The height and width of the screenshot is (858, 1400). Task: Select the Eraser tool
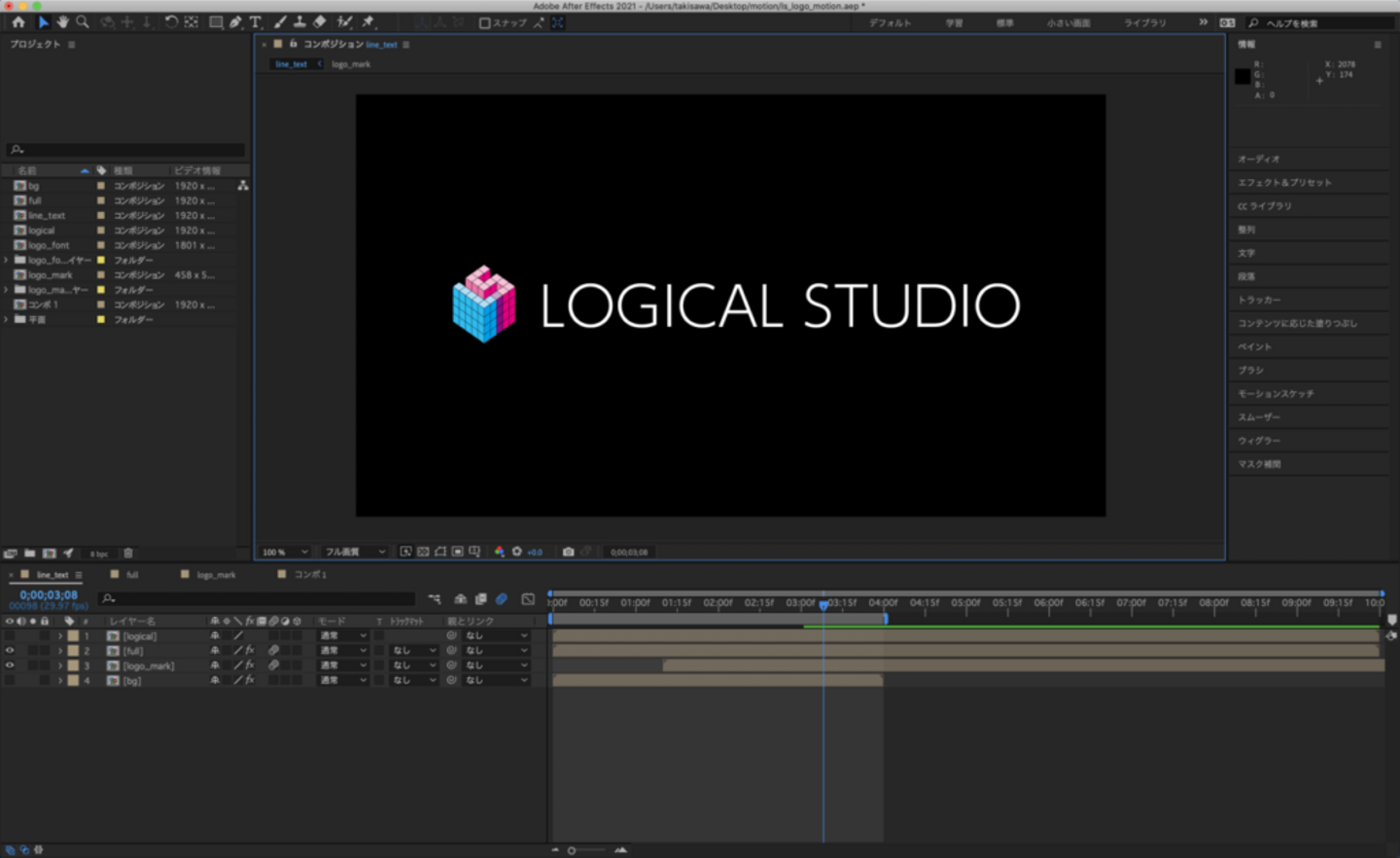(x=320, y=22)
